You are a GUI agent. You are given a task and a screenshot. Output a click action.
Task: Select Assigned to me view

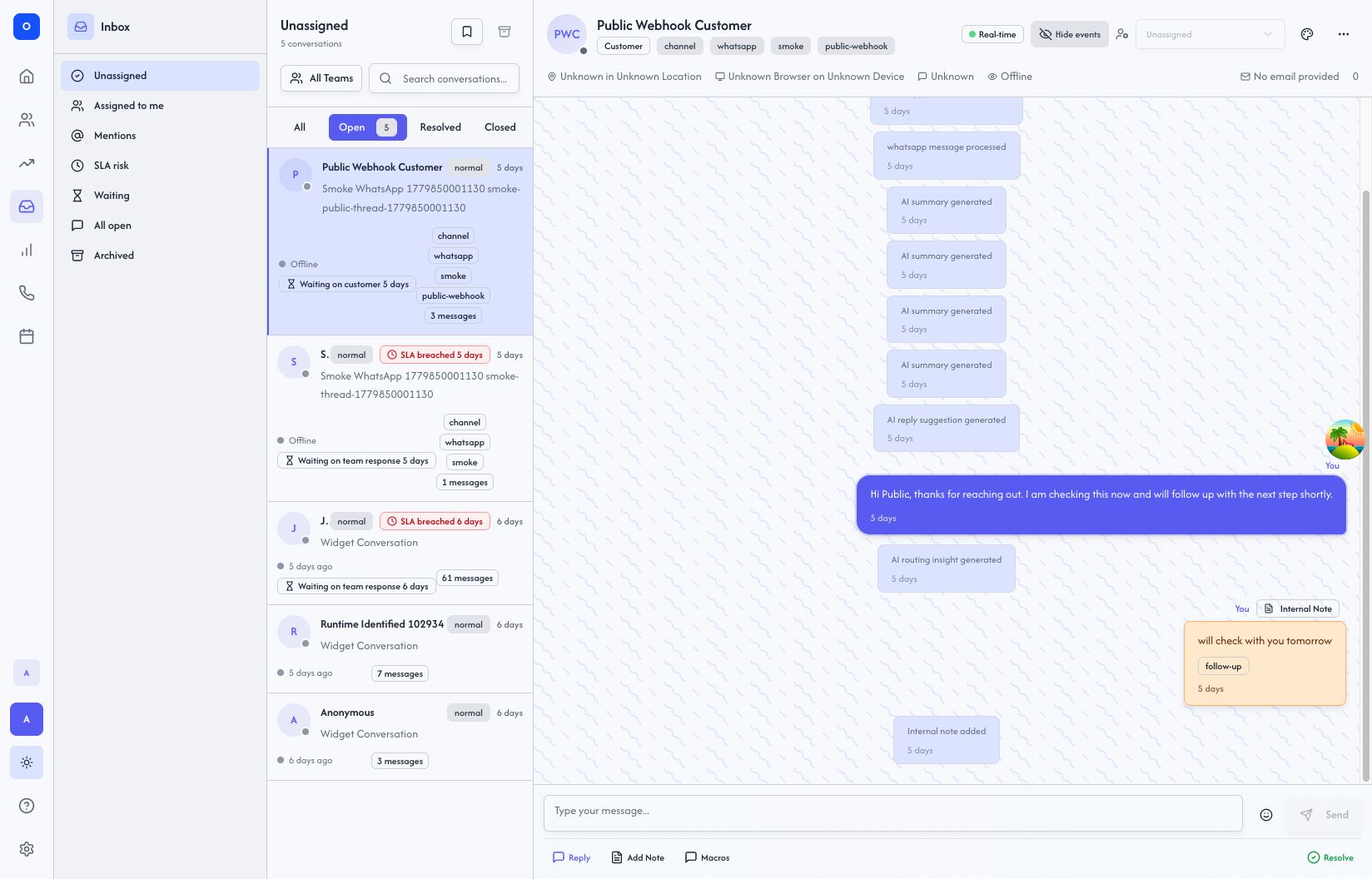pyautogui.click(x=160, y=106)
